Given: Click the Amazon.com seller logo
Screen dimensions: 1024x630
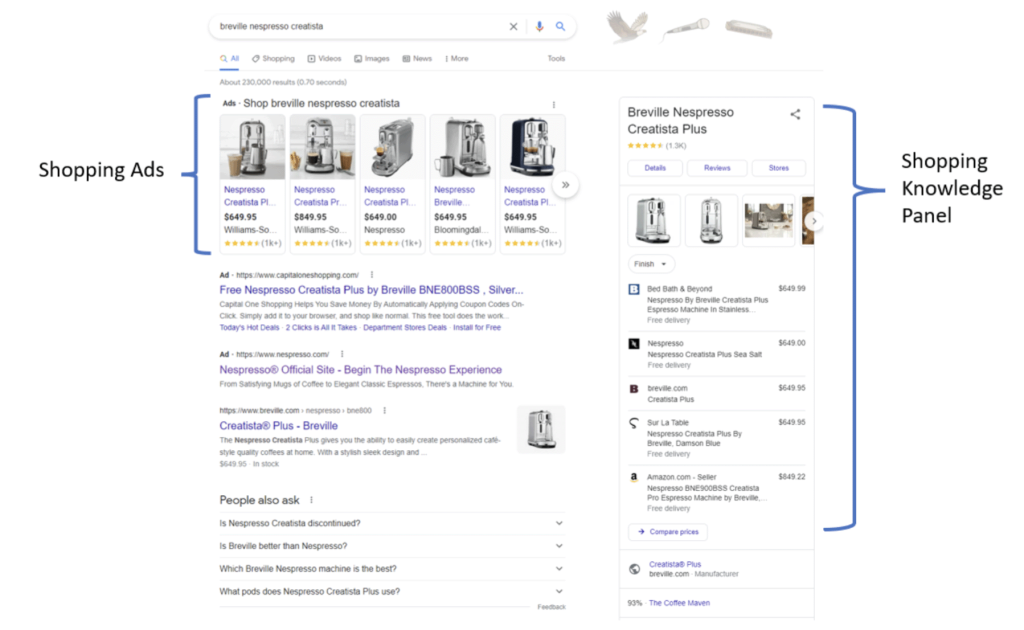Looking at the screenshot, I should click(x=633, y=477).
